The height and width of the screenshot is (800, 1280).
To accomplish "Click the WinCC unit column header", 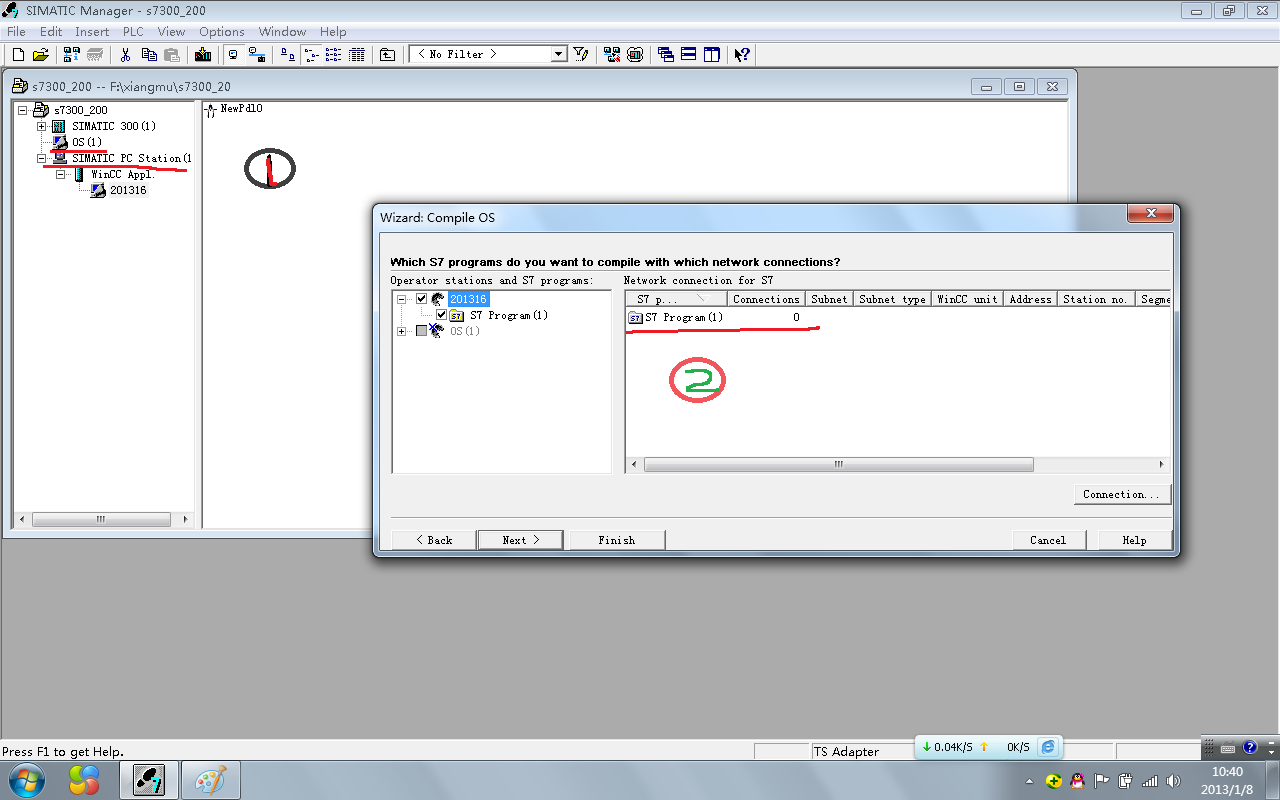I will pos(967,299).
